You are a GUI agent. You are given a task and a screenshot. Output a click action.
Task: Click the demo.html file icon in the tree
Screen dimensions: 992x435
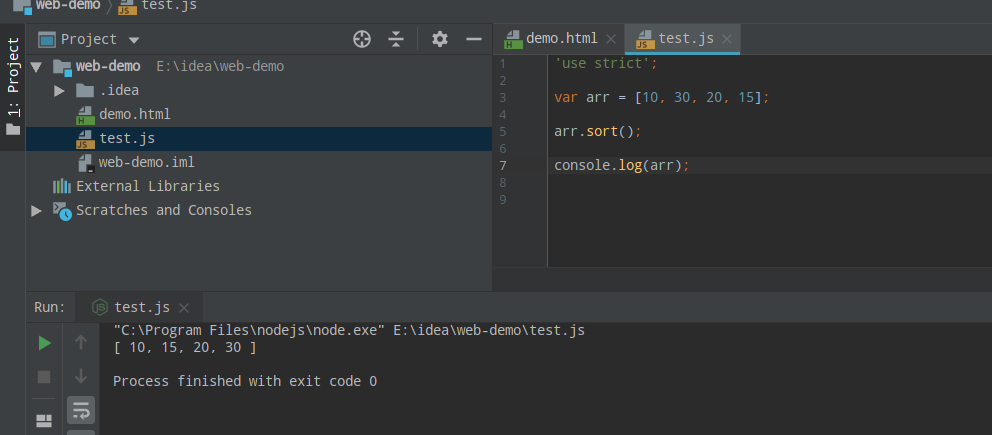point(85,114)
